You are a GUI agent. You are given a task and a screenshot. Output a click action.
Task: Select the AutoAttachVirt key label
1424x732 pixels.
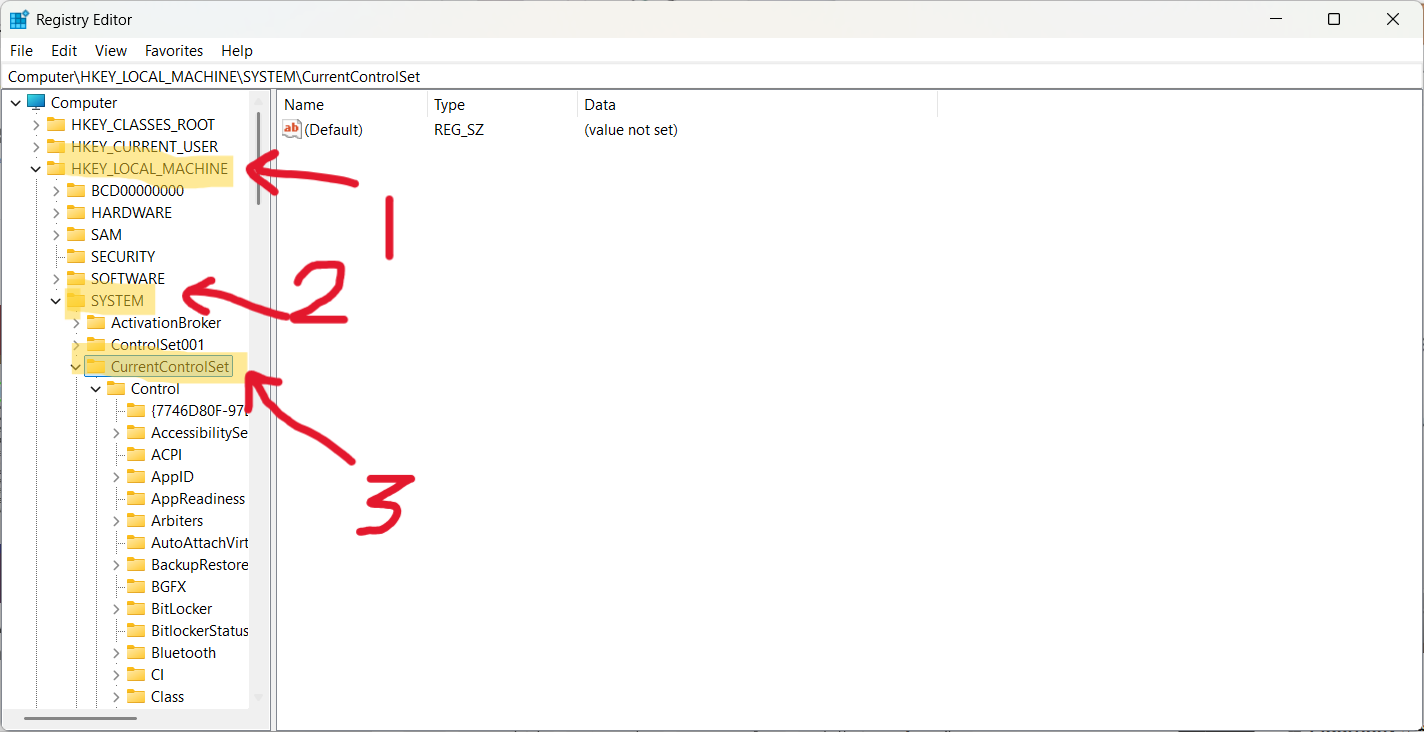pos(199,542)
